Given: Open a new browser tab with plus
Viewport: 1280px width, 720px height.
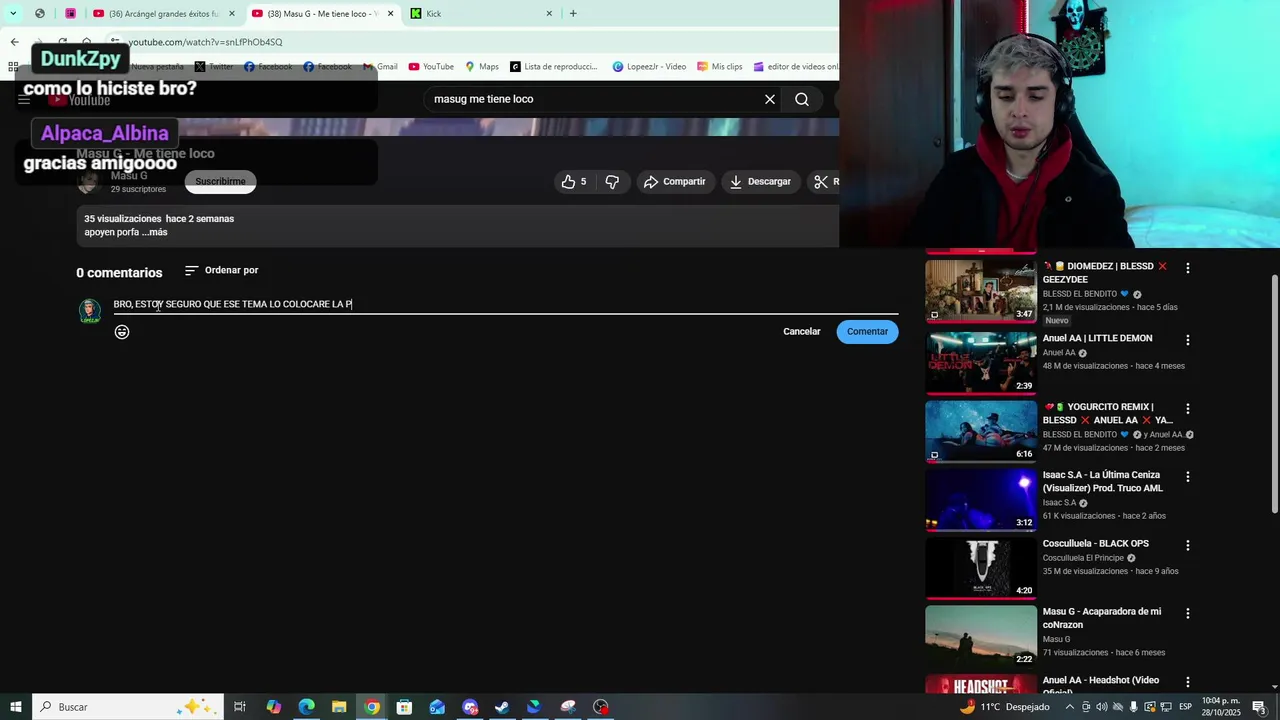Looking at the screenshot, I should click(573, 13).
